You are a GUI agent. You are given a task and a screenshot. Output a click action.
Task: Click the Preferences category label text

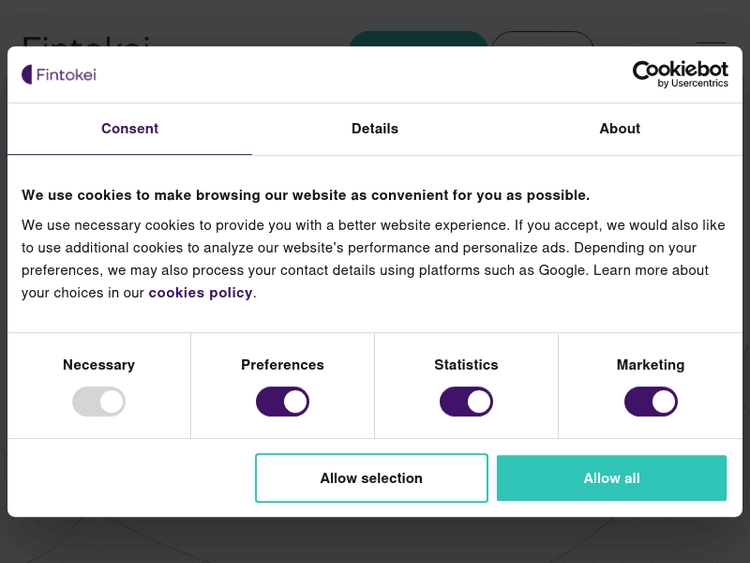tap(283, 365)
